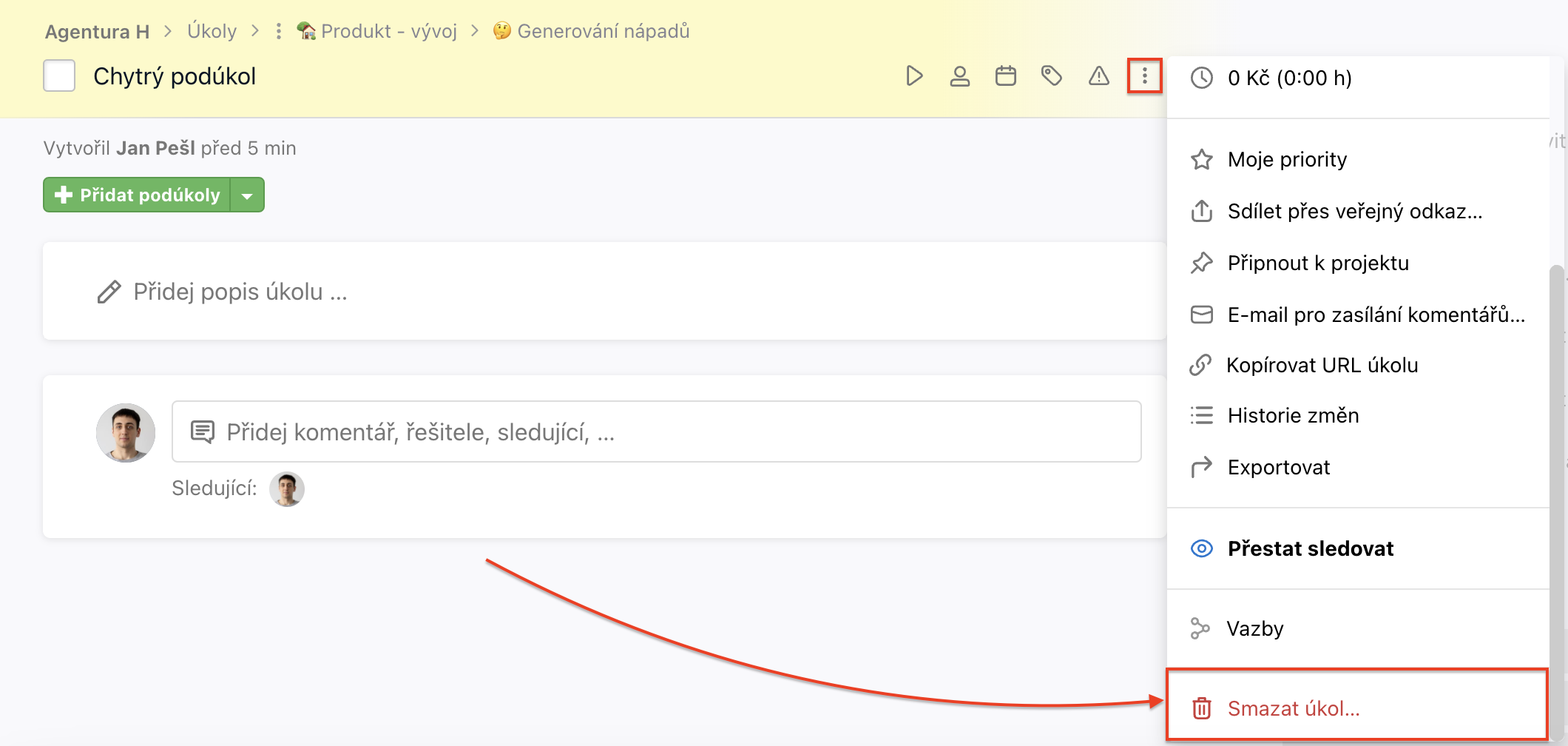Expand the Přidat podúkoly dropdown arrow
Screen dimensions: 1568x746
pyautogui.click(x=247, y=195)
